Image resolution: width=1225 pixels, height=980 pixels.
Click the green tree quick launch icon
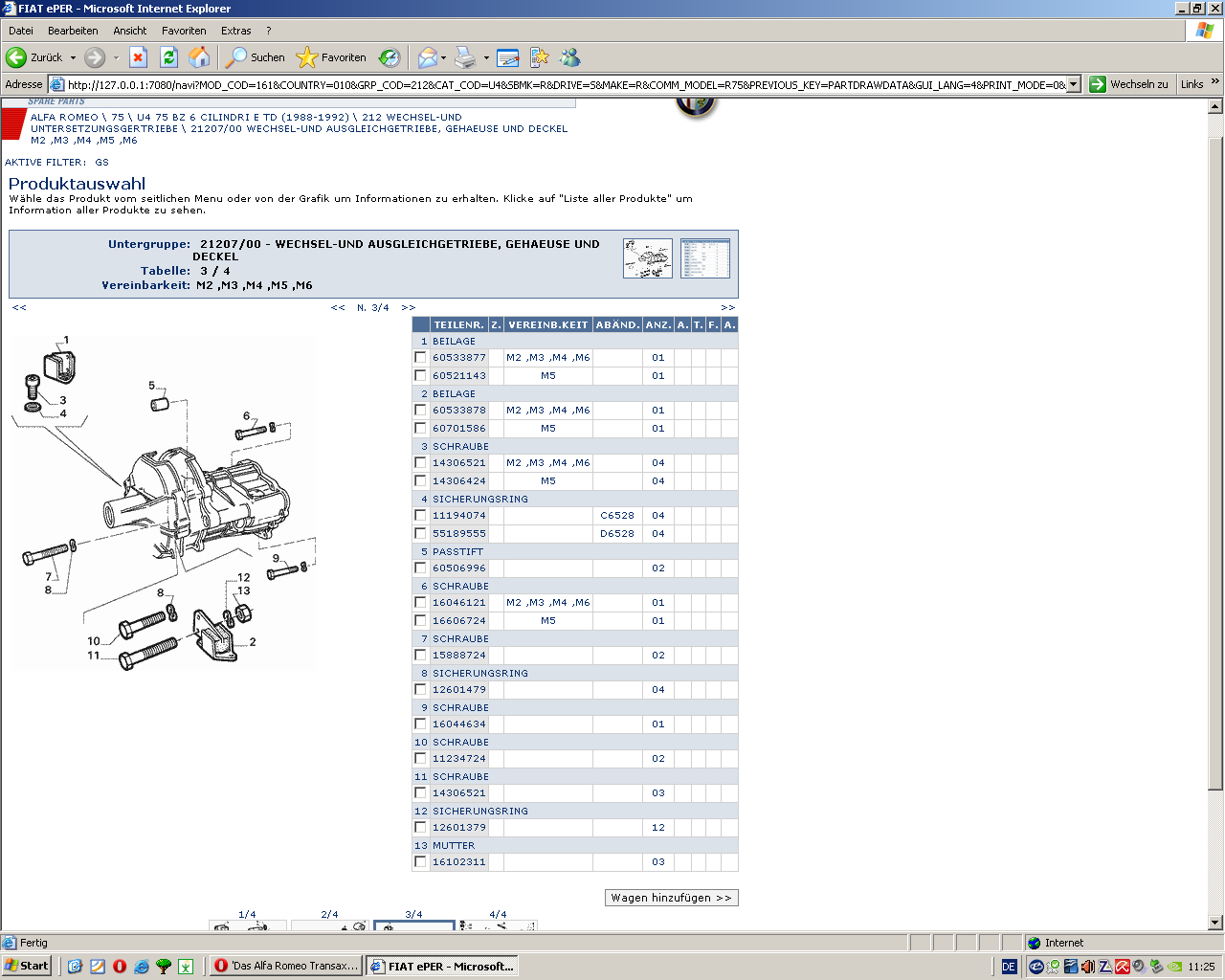pos(164,967)
